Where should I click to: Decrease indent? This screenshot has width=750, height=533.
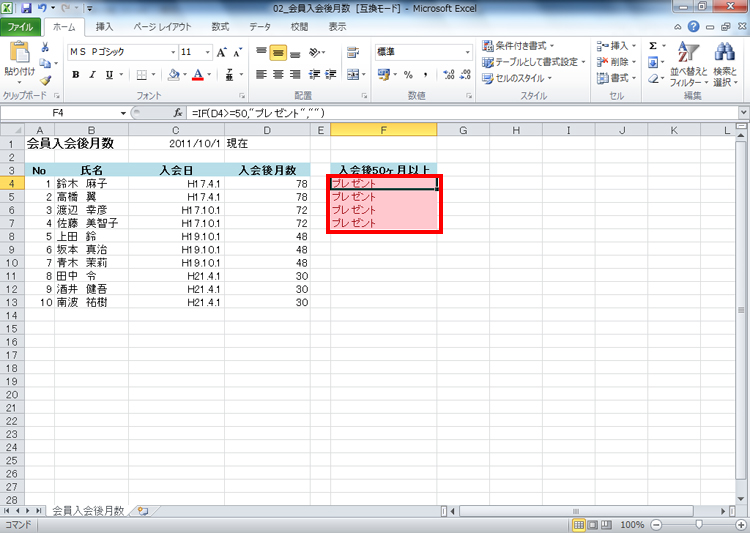point(314,75)
